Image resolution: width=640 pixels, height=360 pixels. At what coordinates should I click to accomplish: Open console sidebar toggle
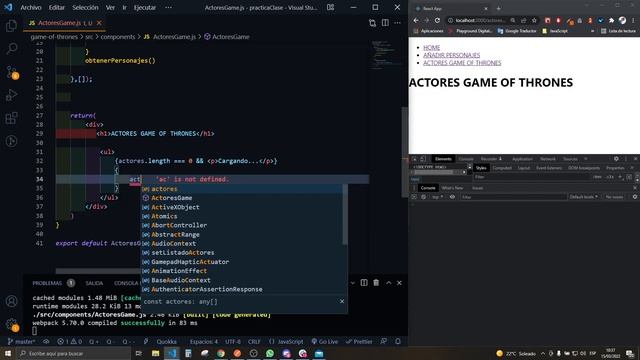(414, 197)
